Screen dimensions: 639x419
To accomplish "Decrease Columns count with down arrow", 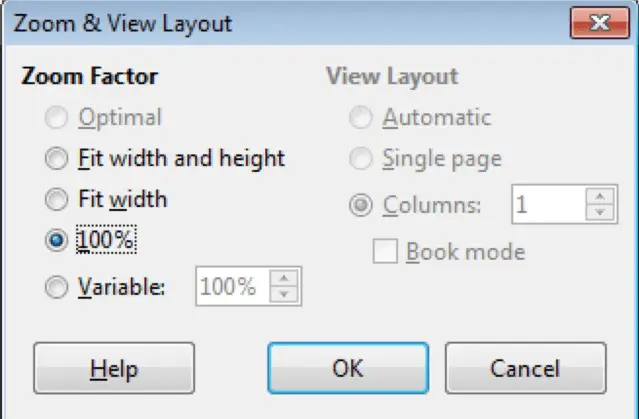I will [x=600, y=213].
